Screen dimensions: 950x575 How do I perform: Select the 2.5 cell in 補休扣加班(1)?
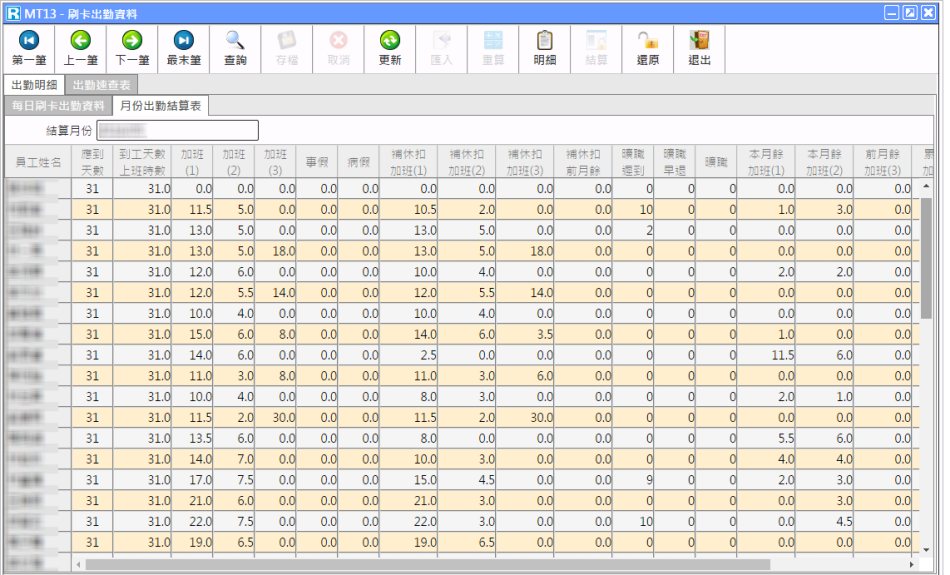(408, 355)
